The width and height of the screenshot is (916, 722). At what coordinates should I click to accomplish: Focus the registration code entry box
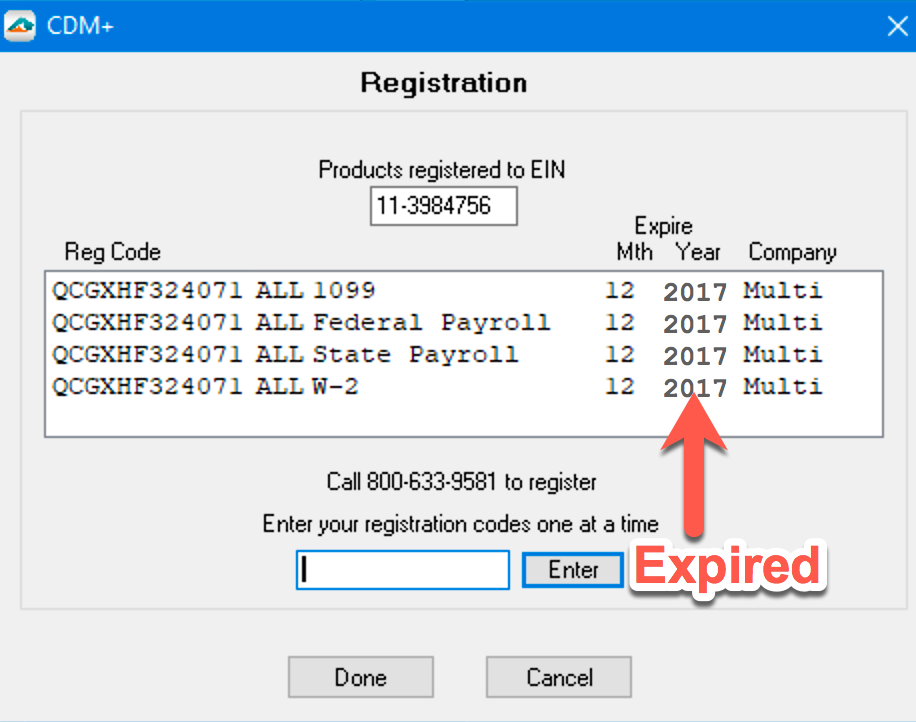click(402, 570)
